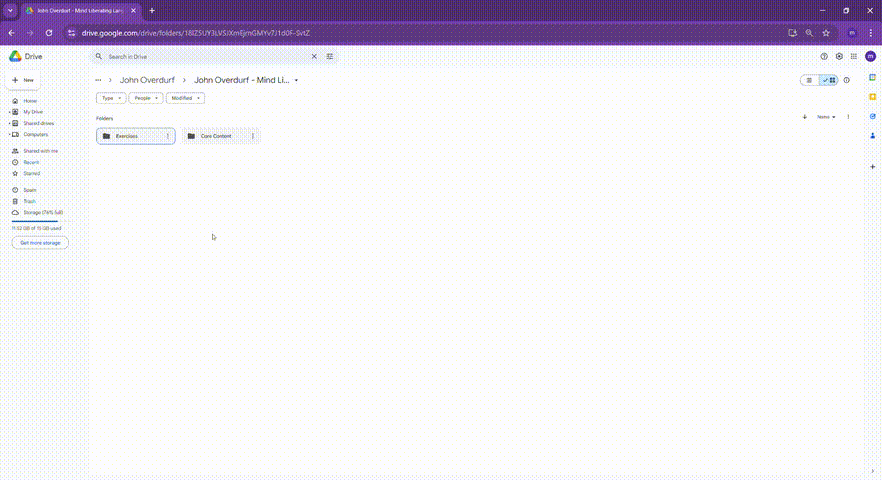Open Chrome tab search dropdown
Image resolution: width=882 pixels, height=480 pixels.
click(x=10, y=10)
